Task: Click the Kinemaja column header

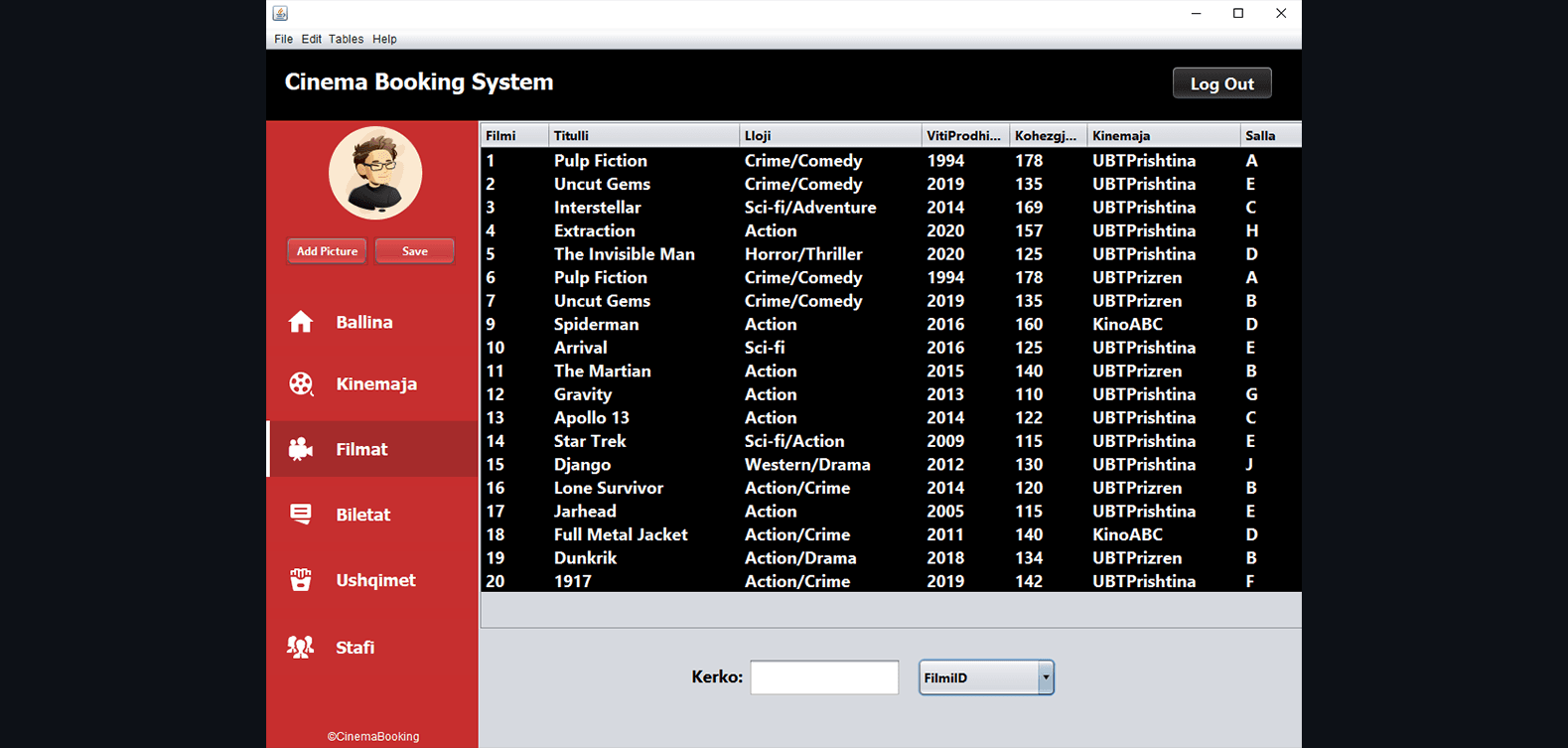Action: coord(1162,135)
